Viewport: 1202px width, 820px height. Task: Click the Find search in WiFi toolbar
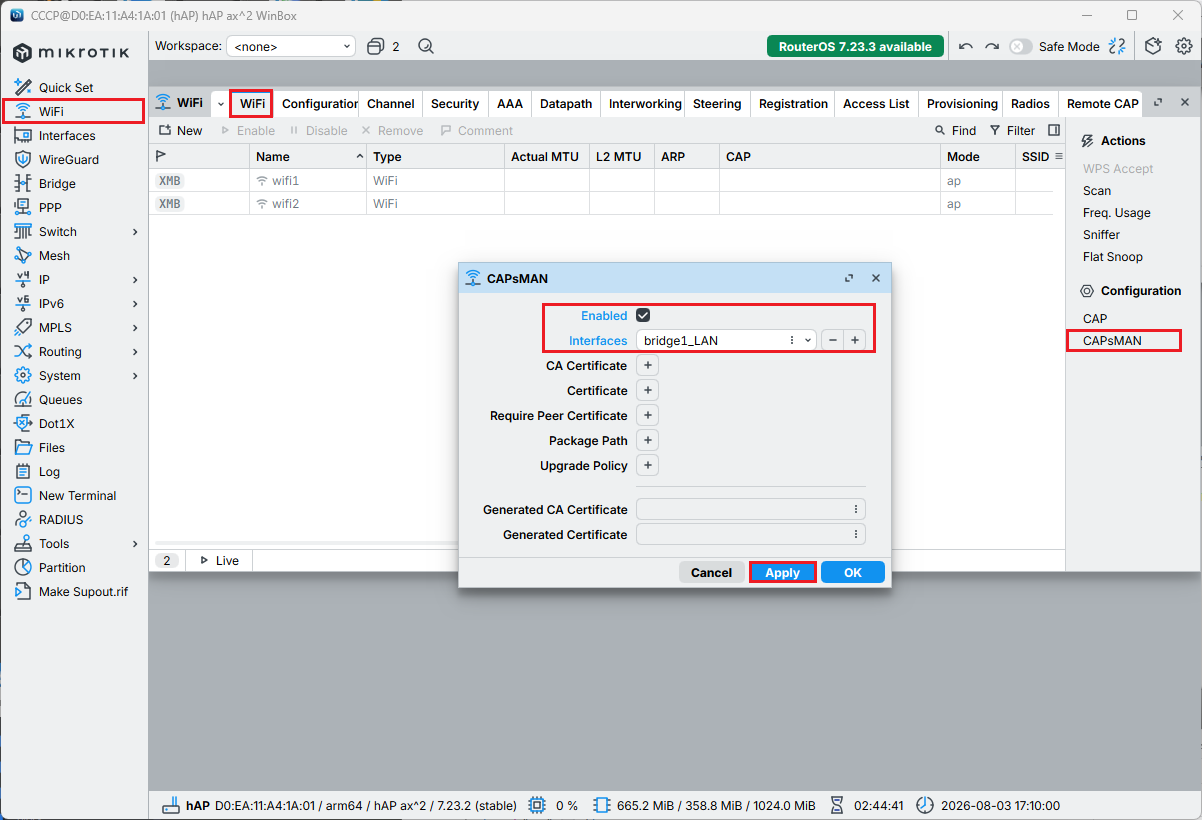point(955,131)
